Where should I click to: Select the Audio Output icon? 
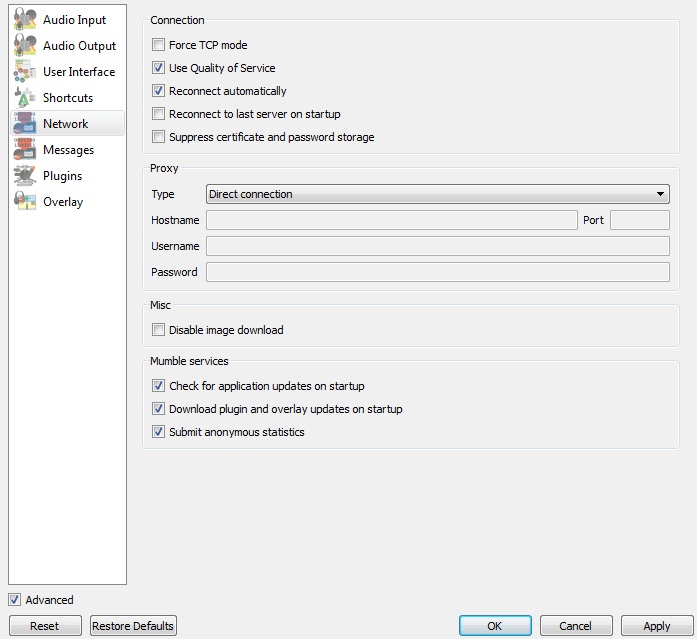click(25, 46)
